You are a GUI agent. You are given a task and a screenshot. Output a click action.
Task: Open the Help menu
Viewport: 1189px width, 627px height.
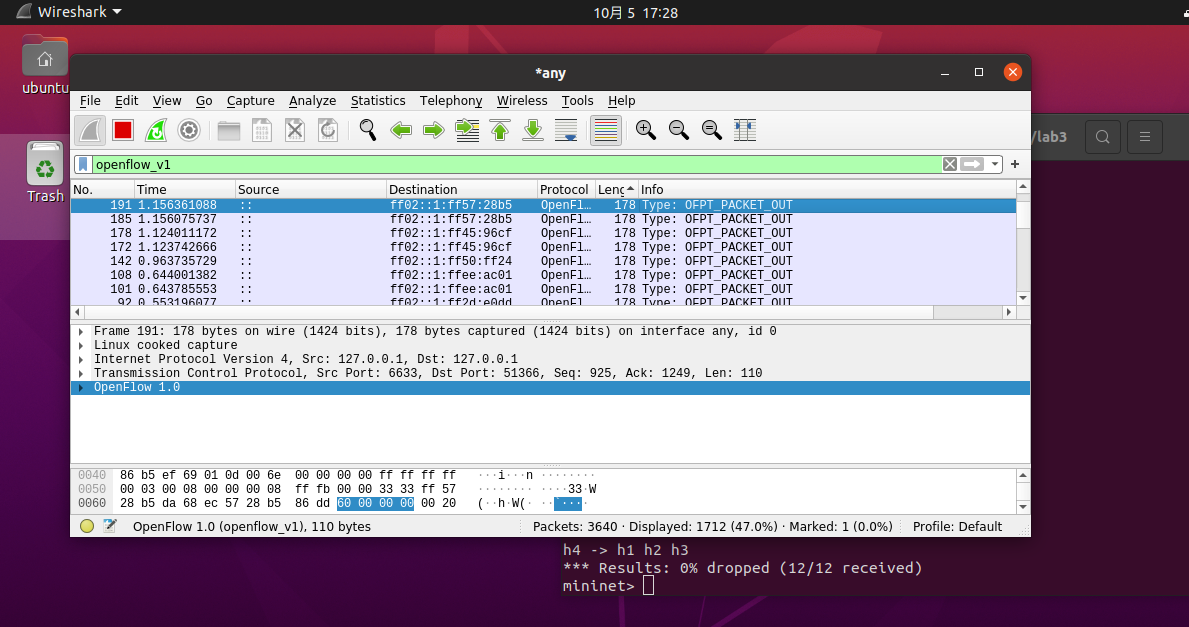point(621,101)
